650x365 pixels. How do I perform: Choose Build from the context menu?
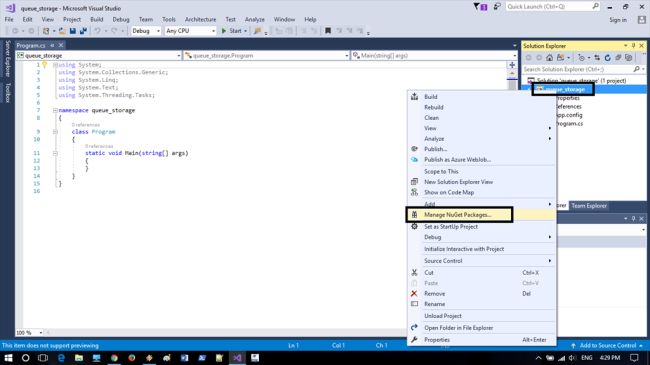481,97
